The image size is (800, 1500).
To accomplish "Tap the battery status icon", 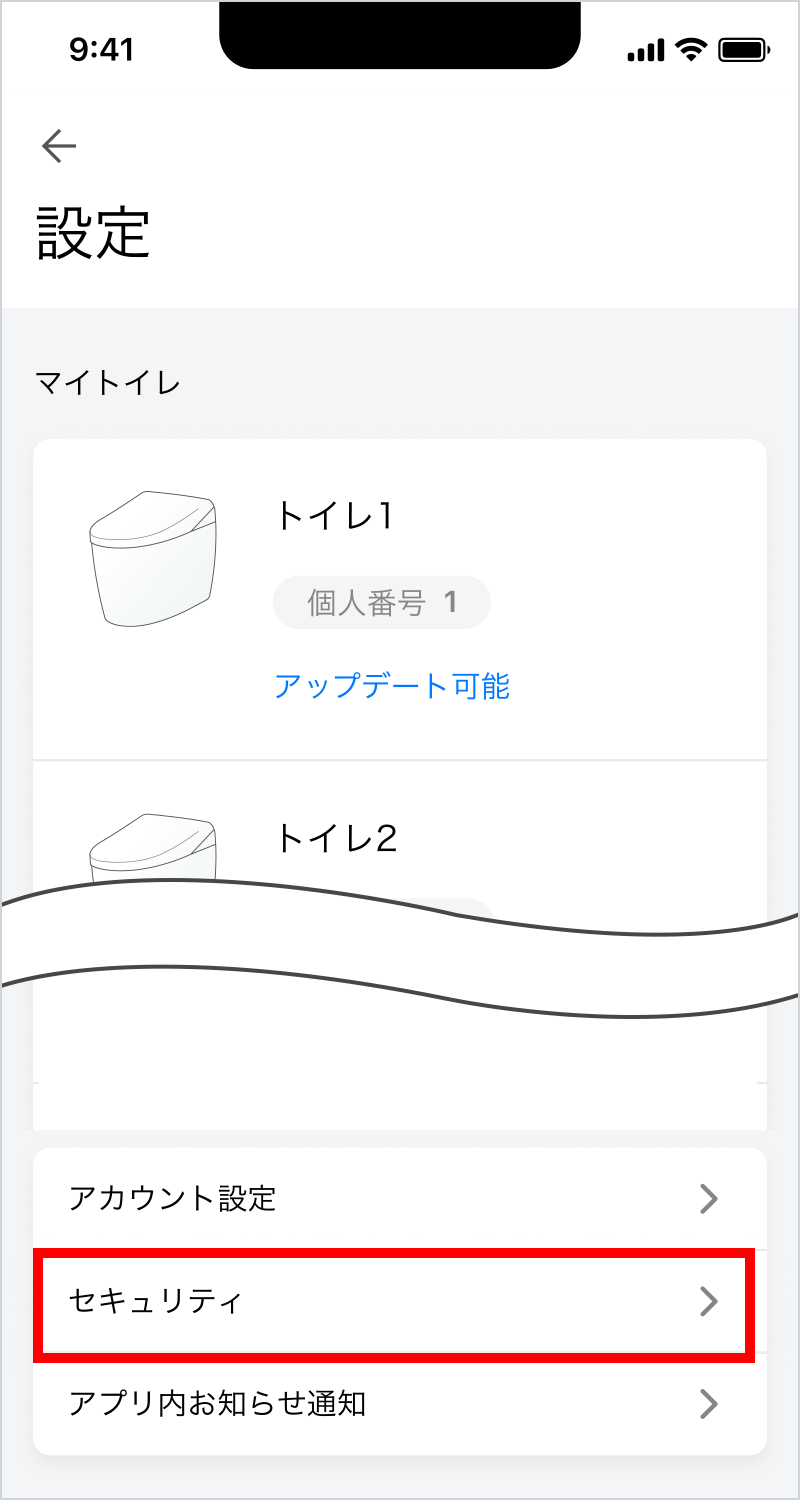I will click(742, 50).
